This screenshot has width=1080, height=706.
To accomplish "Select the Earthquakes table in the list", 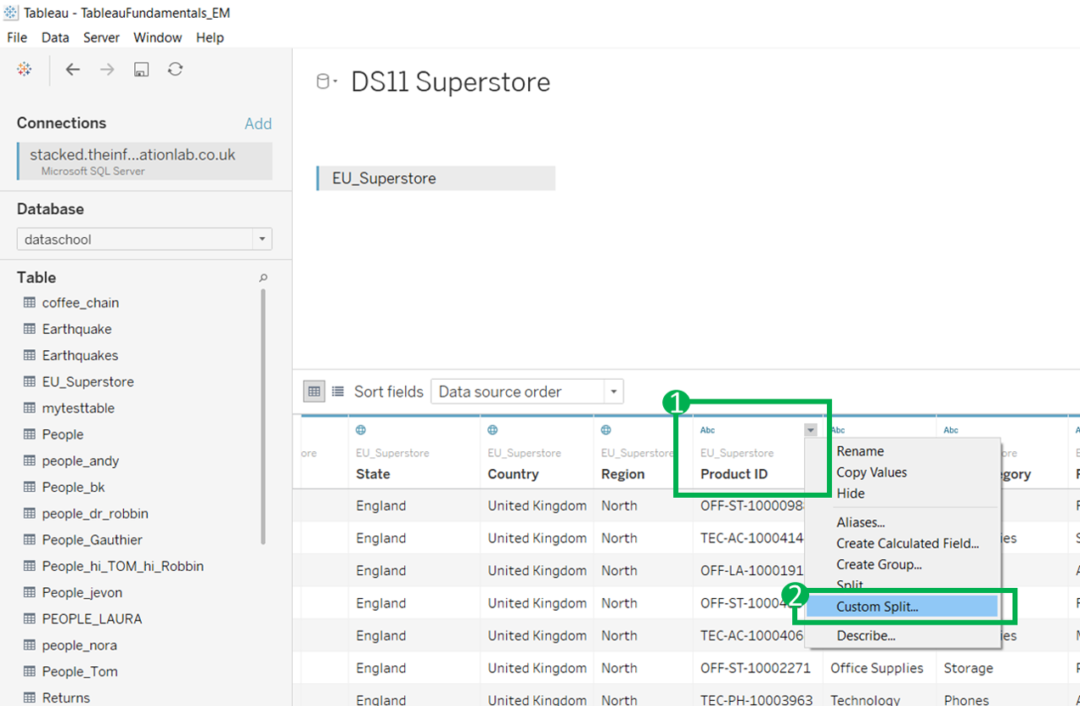I will (80, 355).
